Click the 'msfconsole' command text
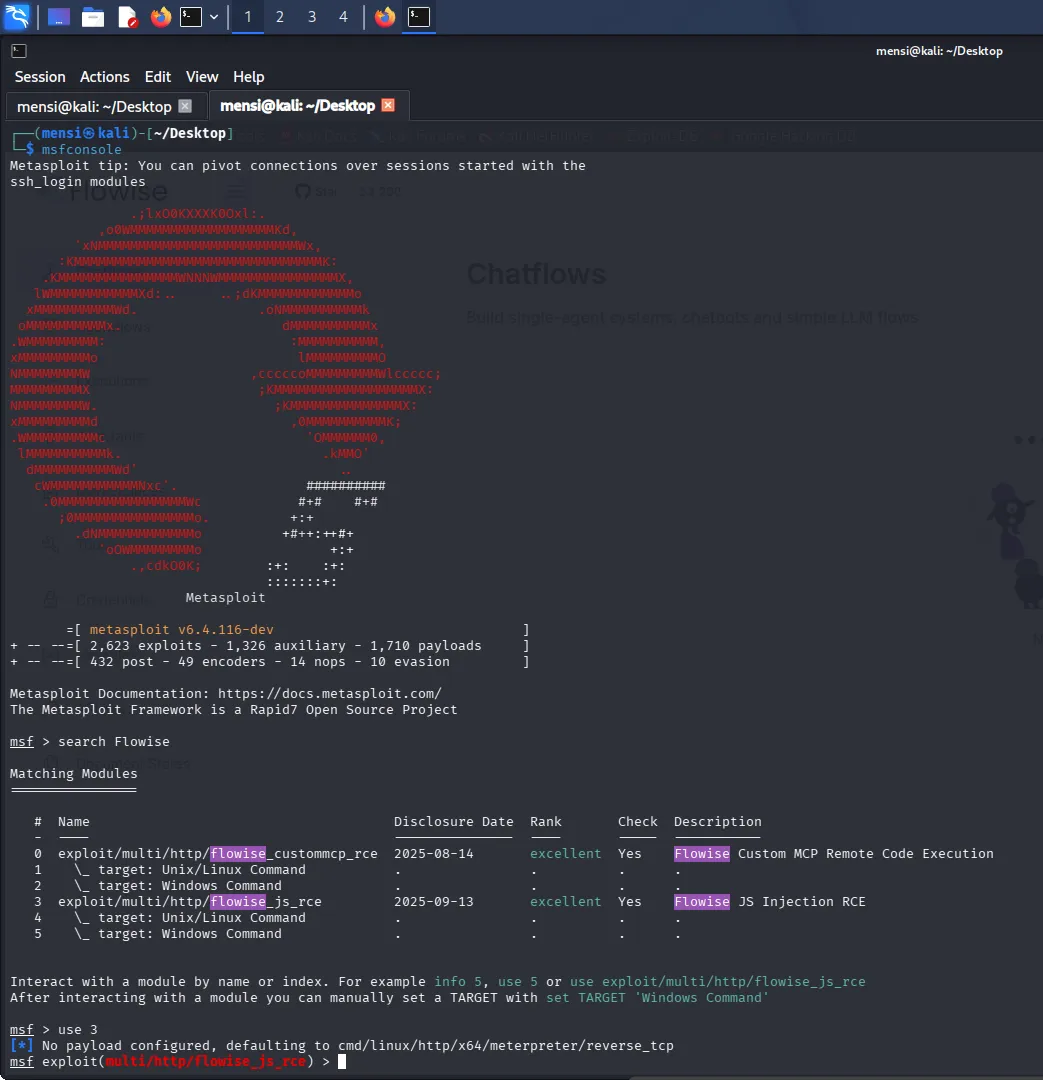Image resolution: width=1043 pixels, height=1080 pixels. point(81,149)
